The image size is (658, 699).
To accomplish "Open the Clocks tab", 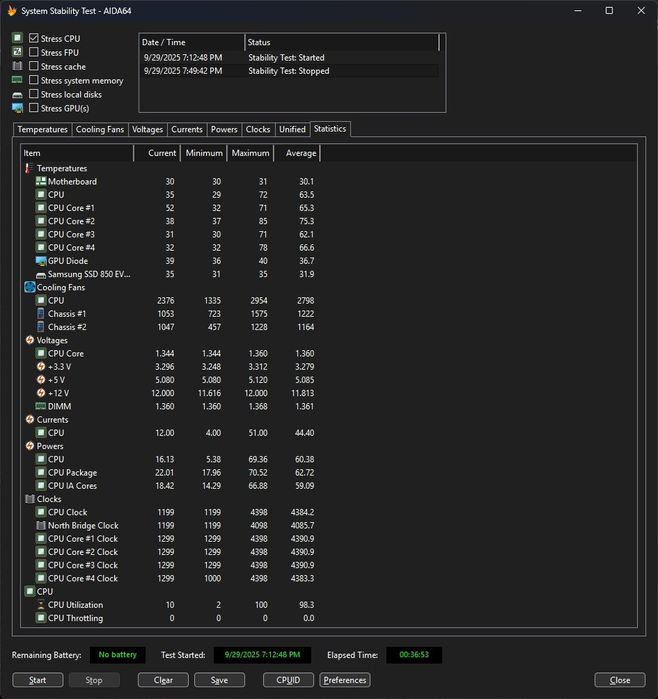I will 258,129.
